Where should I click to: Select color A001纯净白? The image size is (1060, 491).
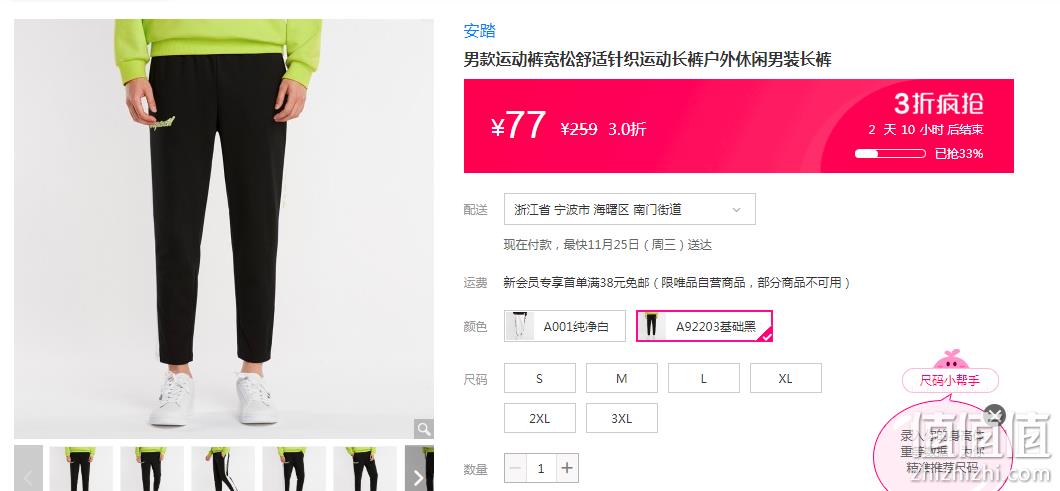(x=564, y=326)
